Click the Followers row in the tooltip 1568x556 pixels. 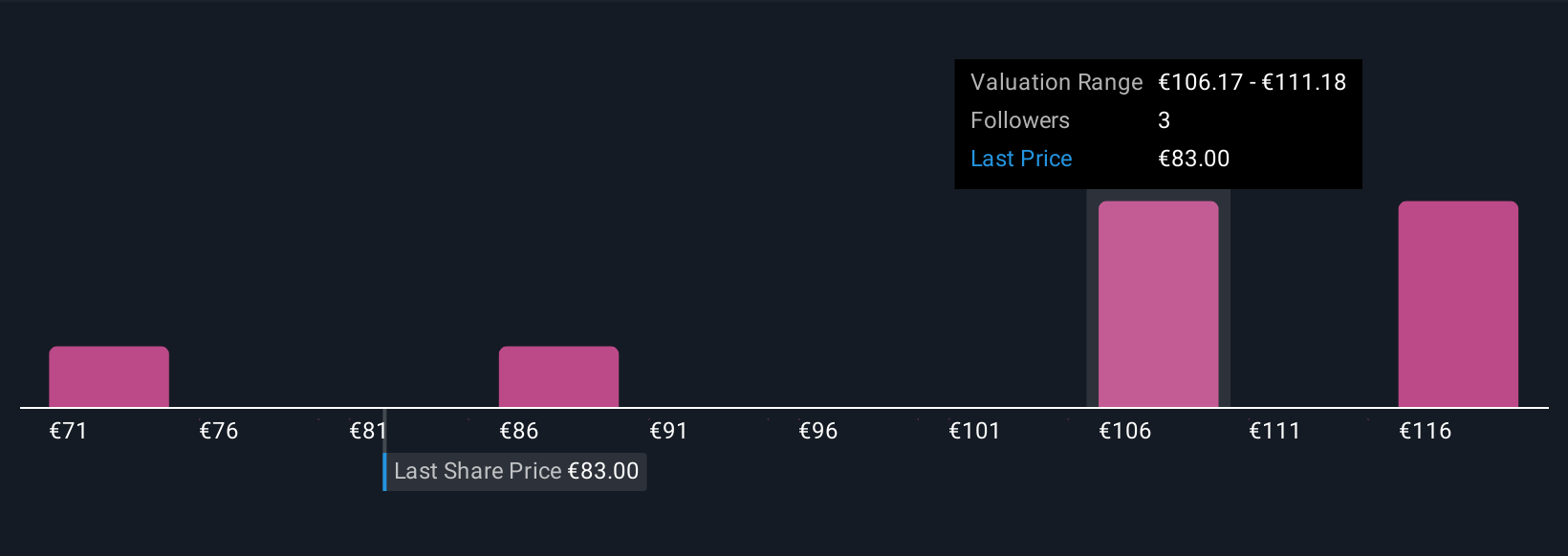(1158, 120)
